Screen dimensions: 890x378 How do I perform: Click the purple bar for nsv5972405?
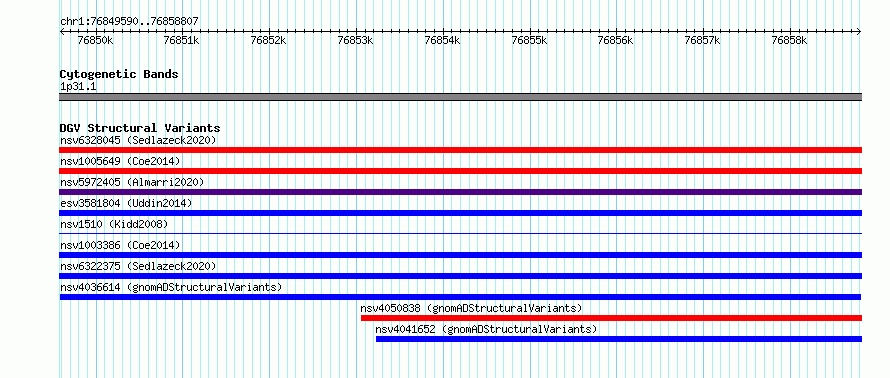click(x=460, y=192)
